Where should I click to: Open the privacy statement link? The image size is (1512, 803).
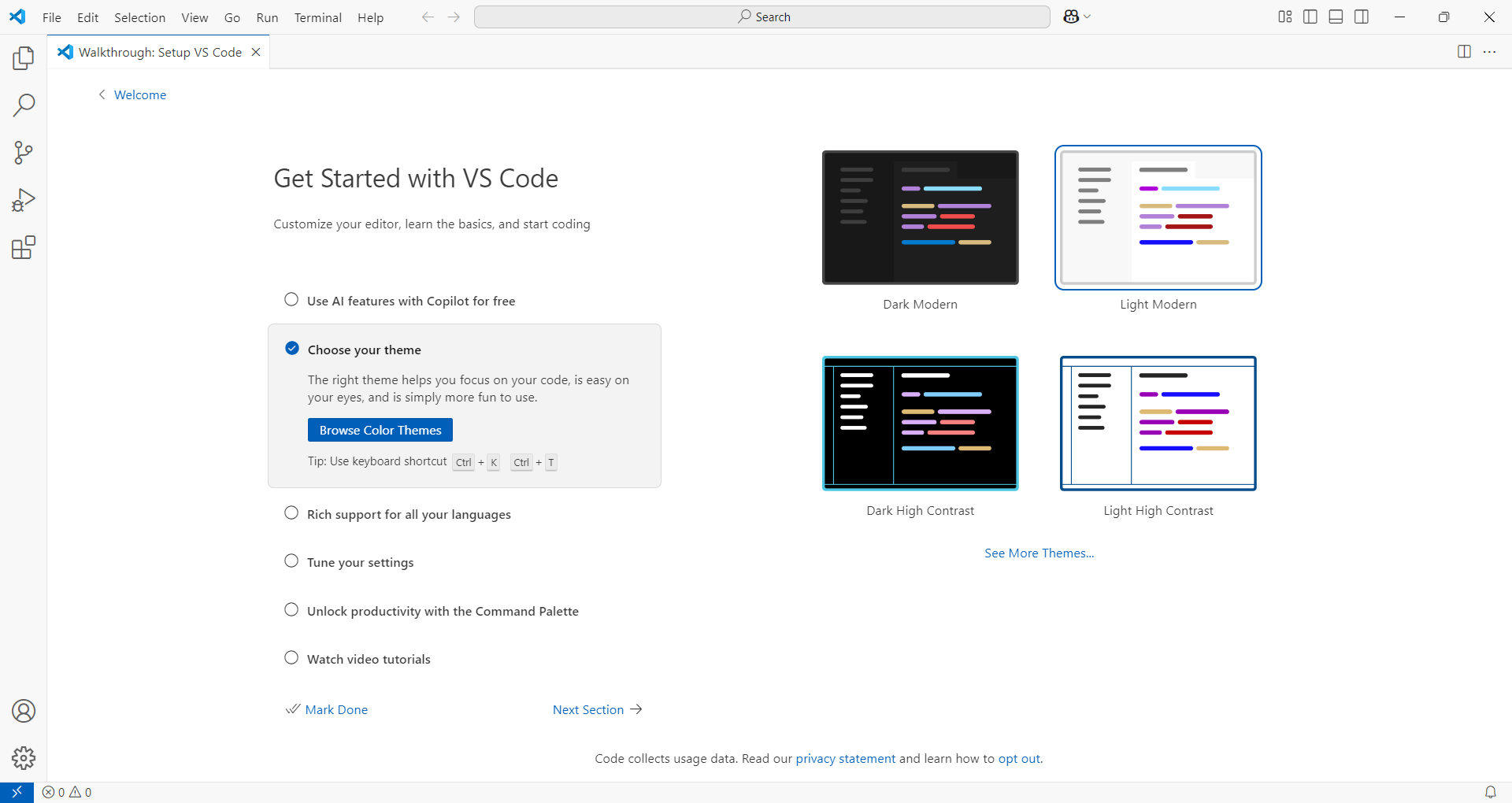point(845,758)
